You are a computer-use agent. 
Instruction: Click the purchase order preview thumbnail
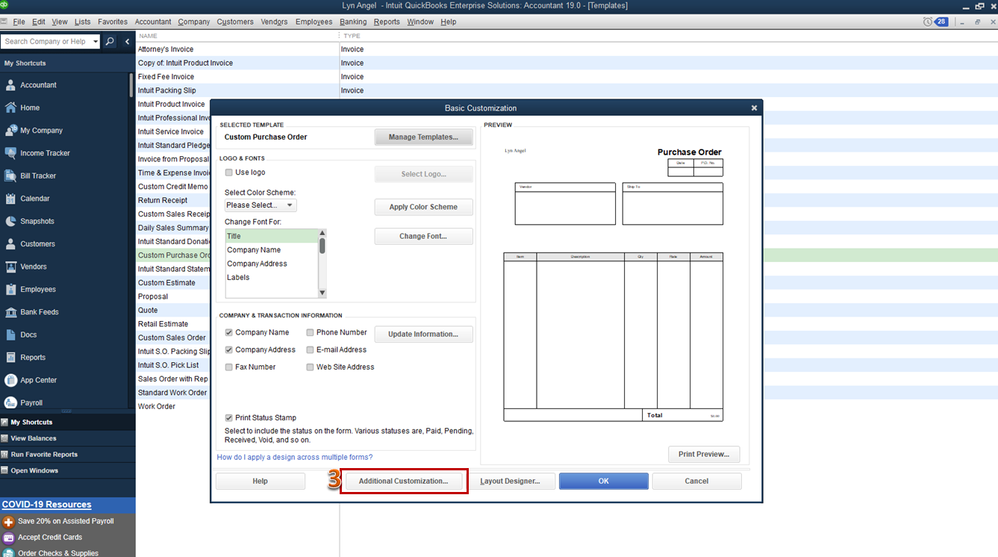(613, 285)
